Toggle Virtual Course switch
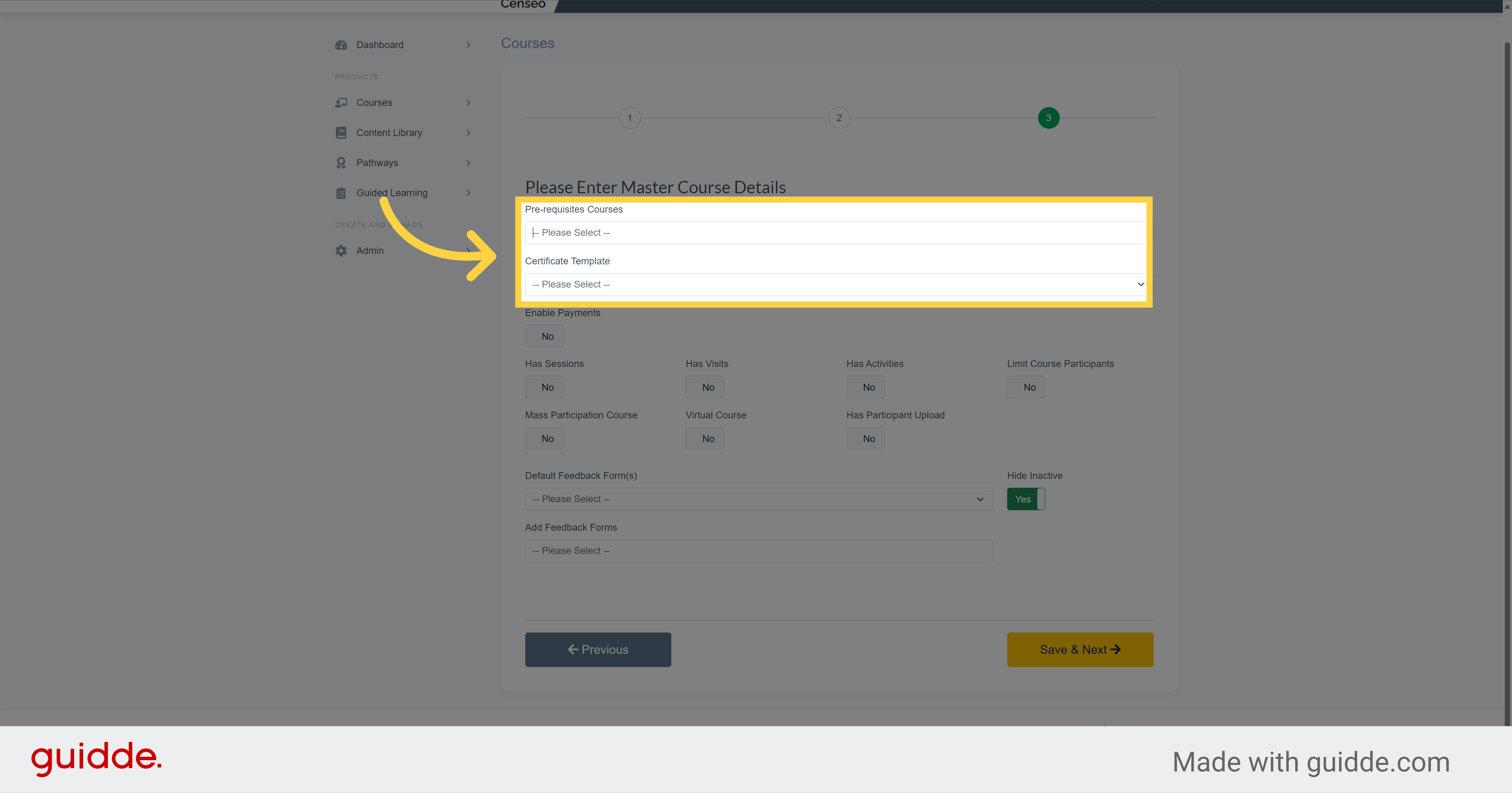This screenshot has width=1512, height=793. click(704, 439)
